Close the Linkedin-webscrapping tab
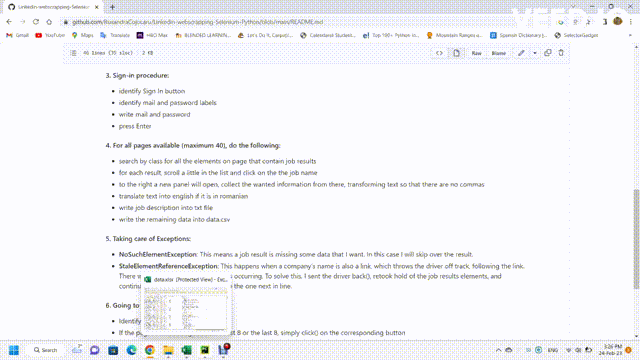This screenshot has width=640, height=360. click(97, 7)
